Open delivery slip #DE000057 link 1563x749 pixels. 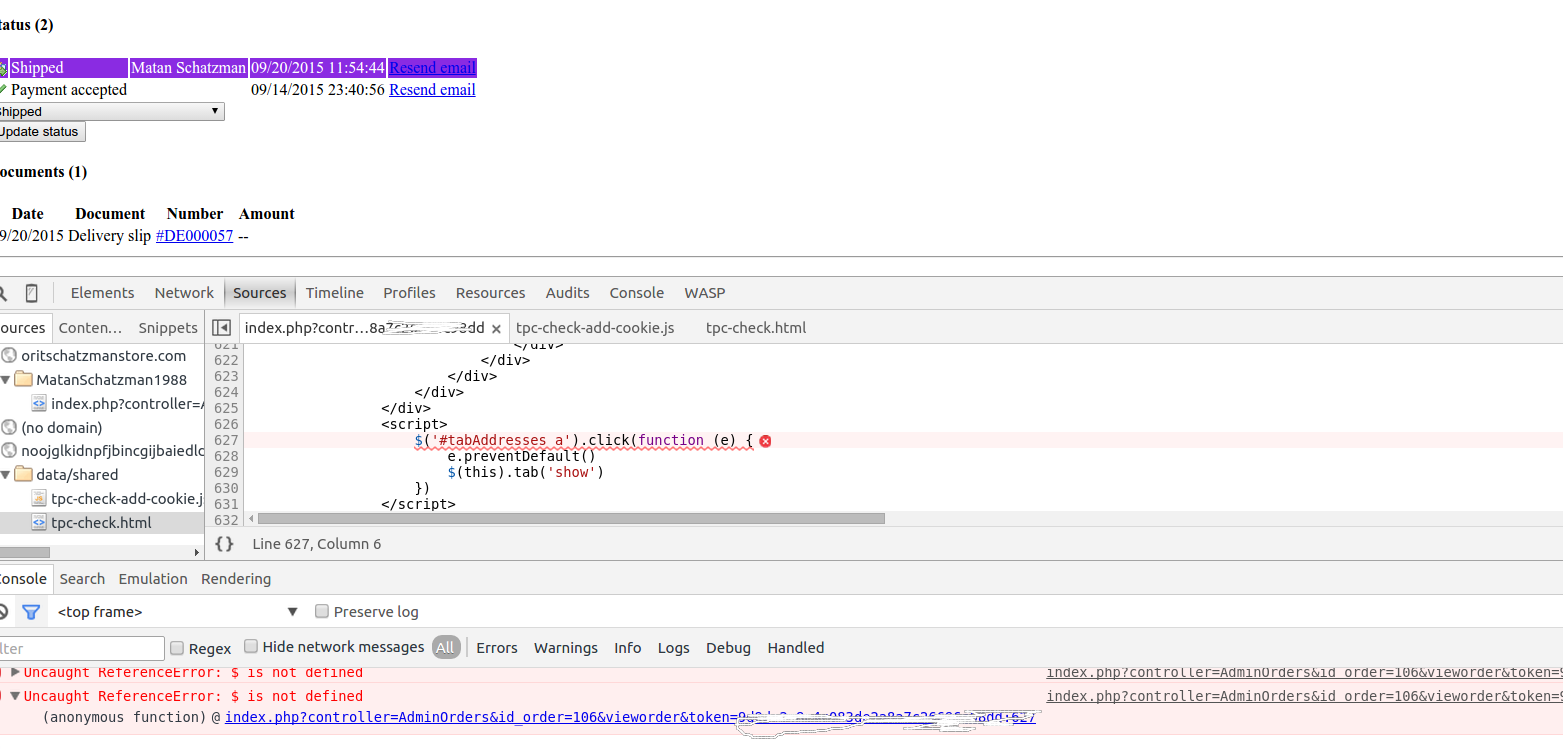click(194, 236)
